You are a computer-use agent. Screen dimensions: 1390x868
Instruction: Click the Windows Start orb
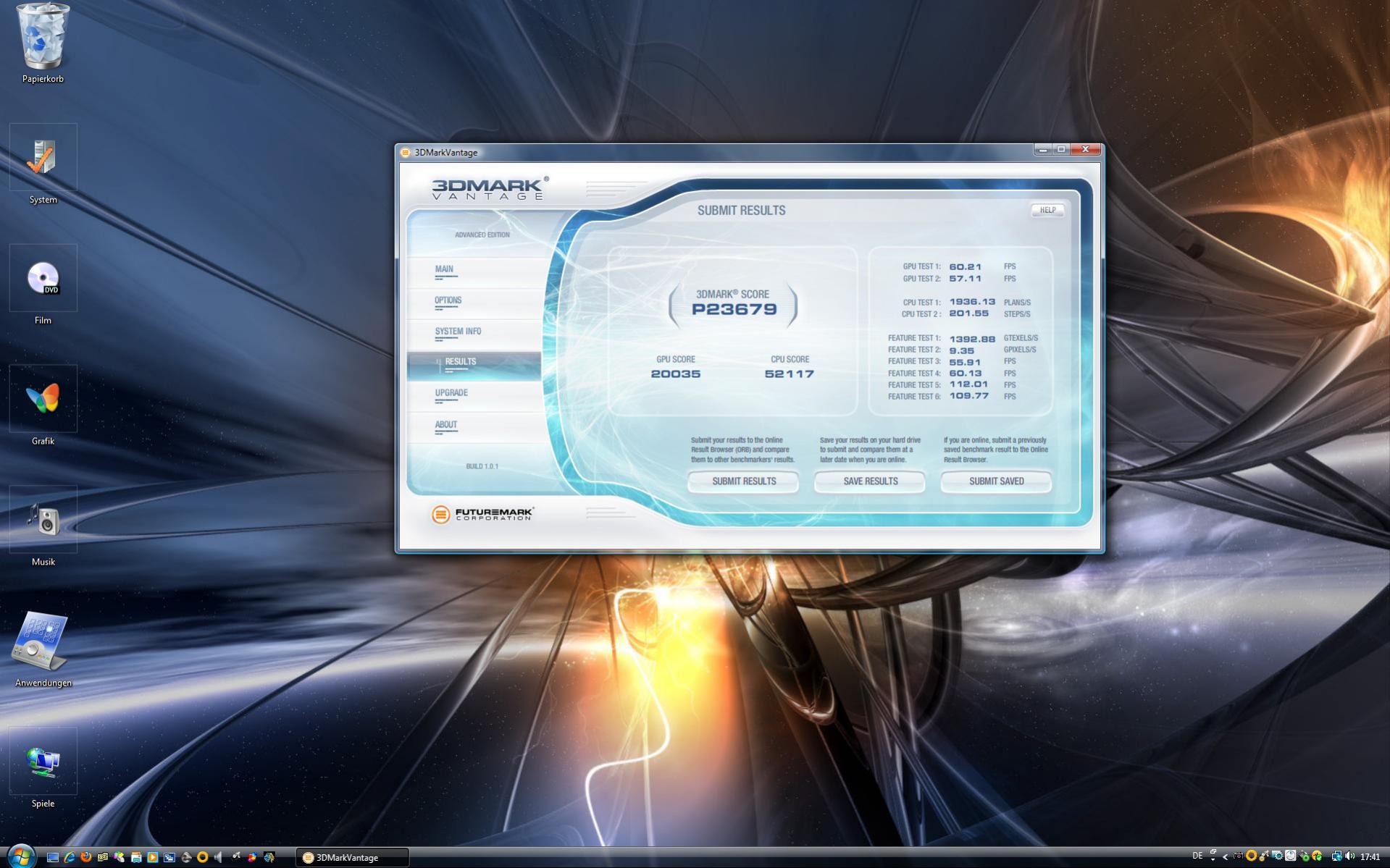click(20, 856)
